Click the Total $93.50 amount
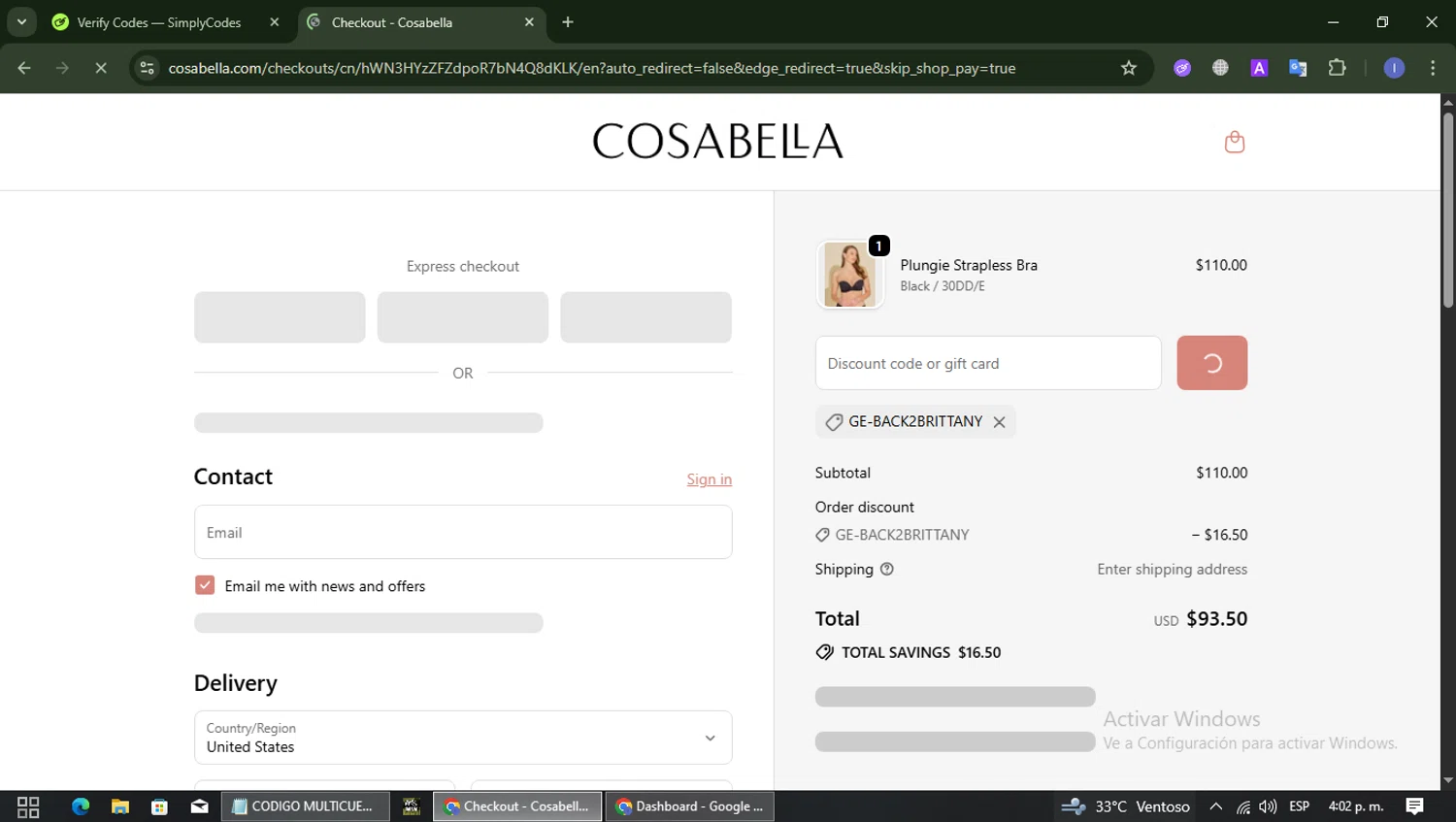1456x822 pixels. (1216, 619)
